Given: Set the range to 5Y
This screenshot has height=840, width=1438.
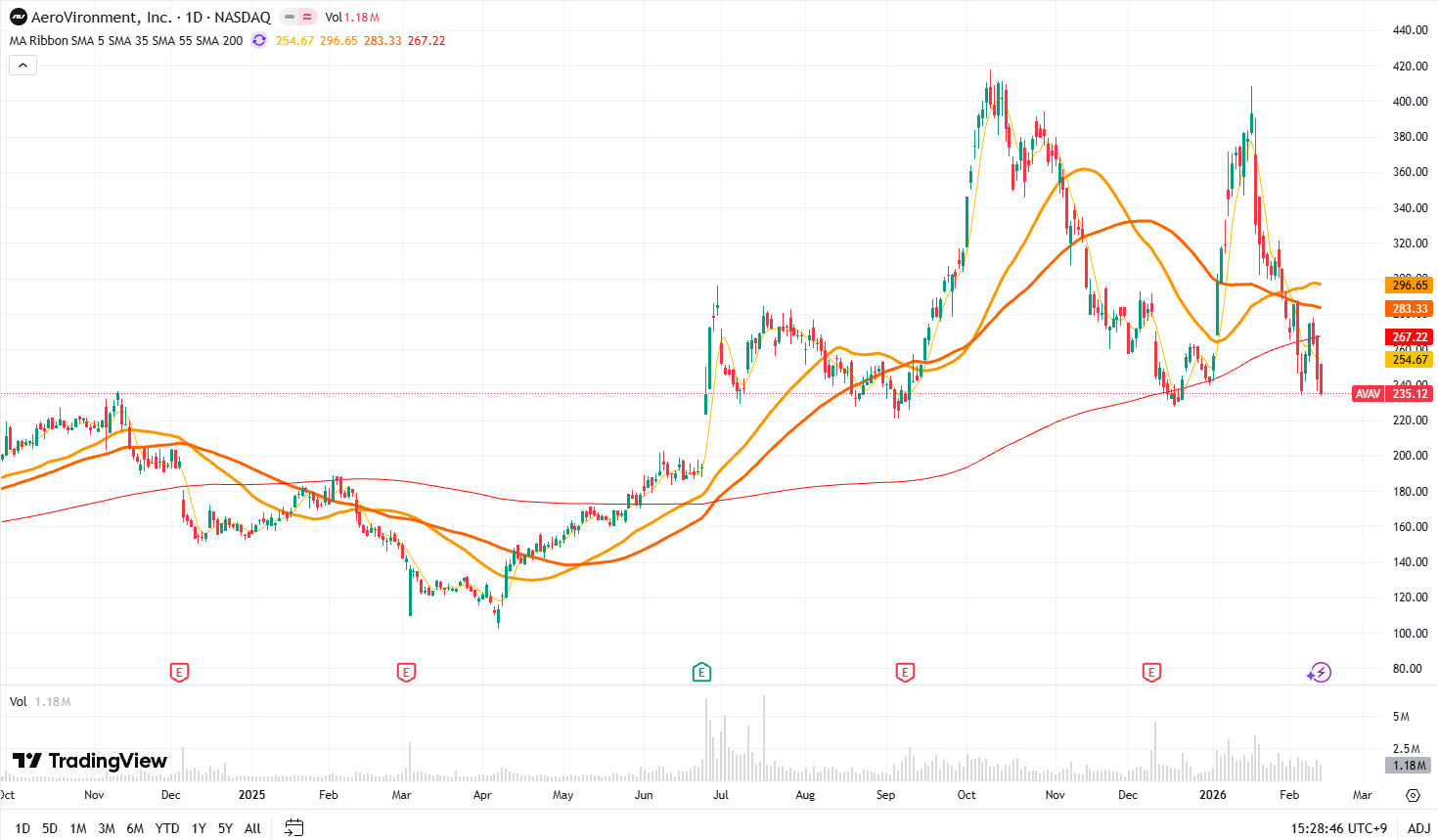Looking at the screenshot, I should [x=225, y=828].
